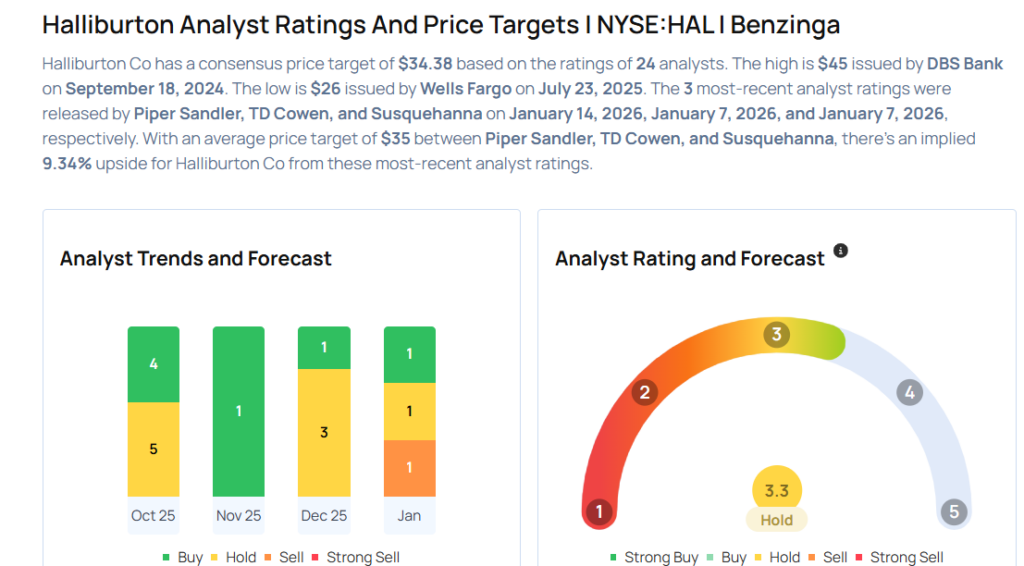Select the Oct 25 yellow Hold bar segment

(154, 449)
